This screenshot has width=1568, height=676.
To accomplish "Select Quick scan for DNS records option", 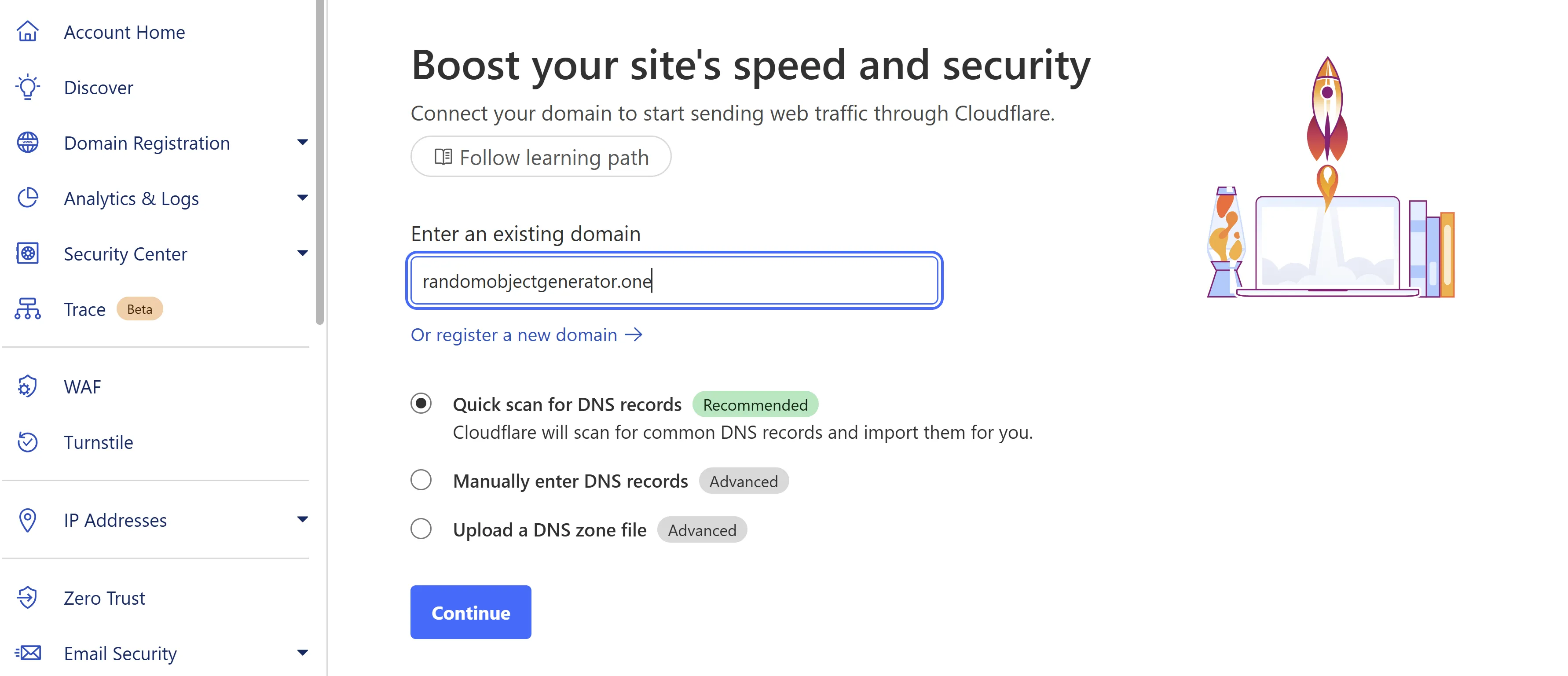I will pyautogui.click(x=421, y=404).
